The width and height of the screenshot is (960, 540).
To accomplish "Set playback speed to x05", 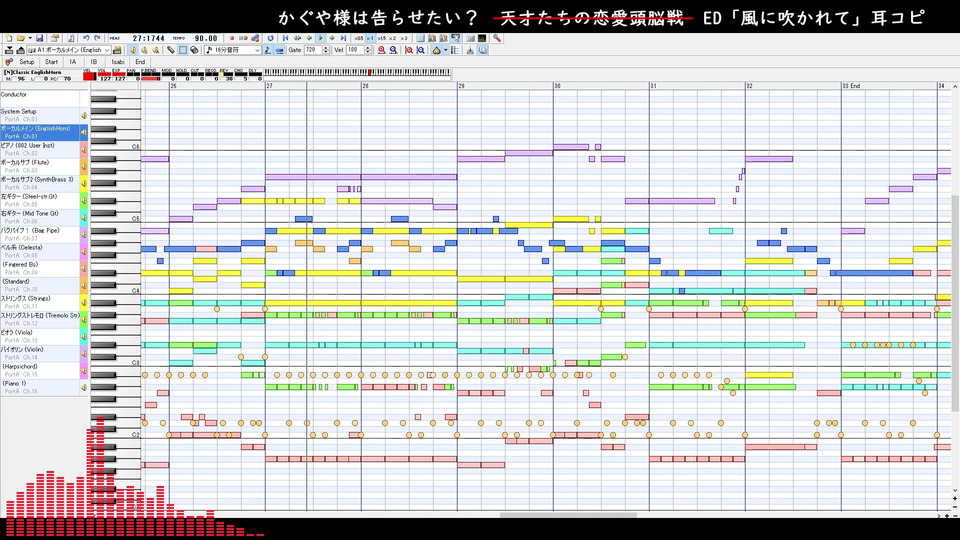I will click(359, 38).
